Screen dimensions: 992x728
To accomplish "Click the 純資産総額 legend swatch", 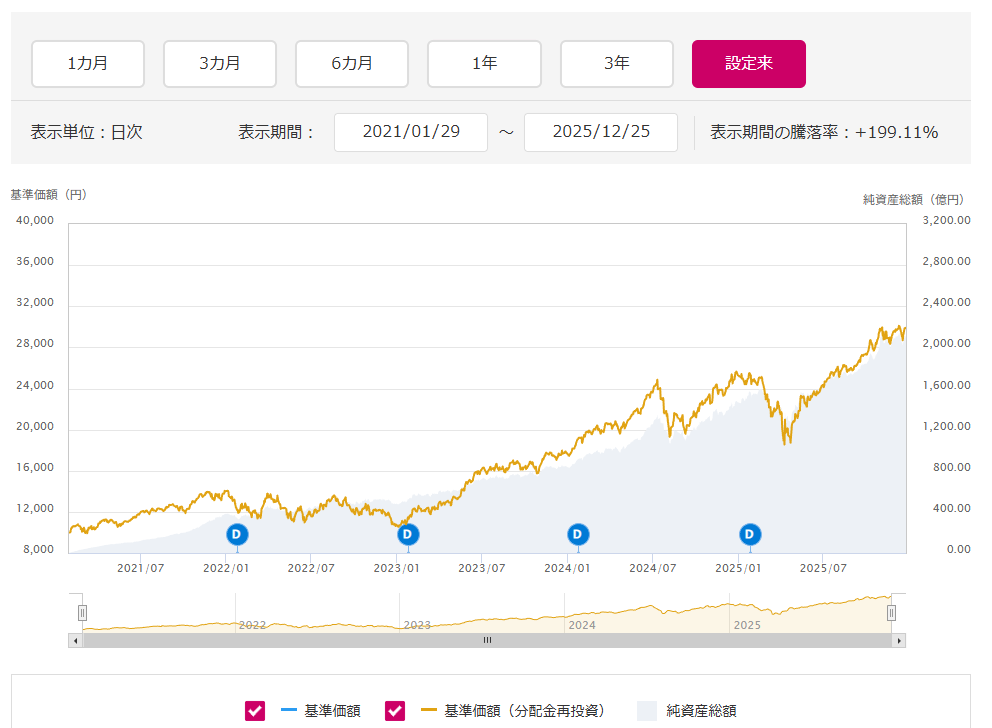I will 647,711.
